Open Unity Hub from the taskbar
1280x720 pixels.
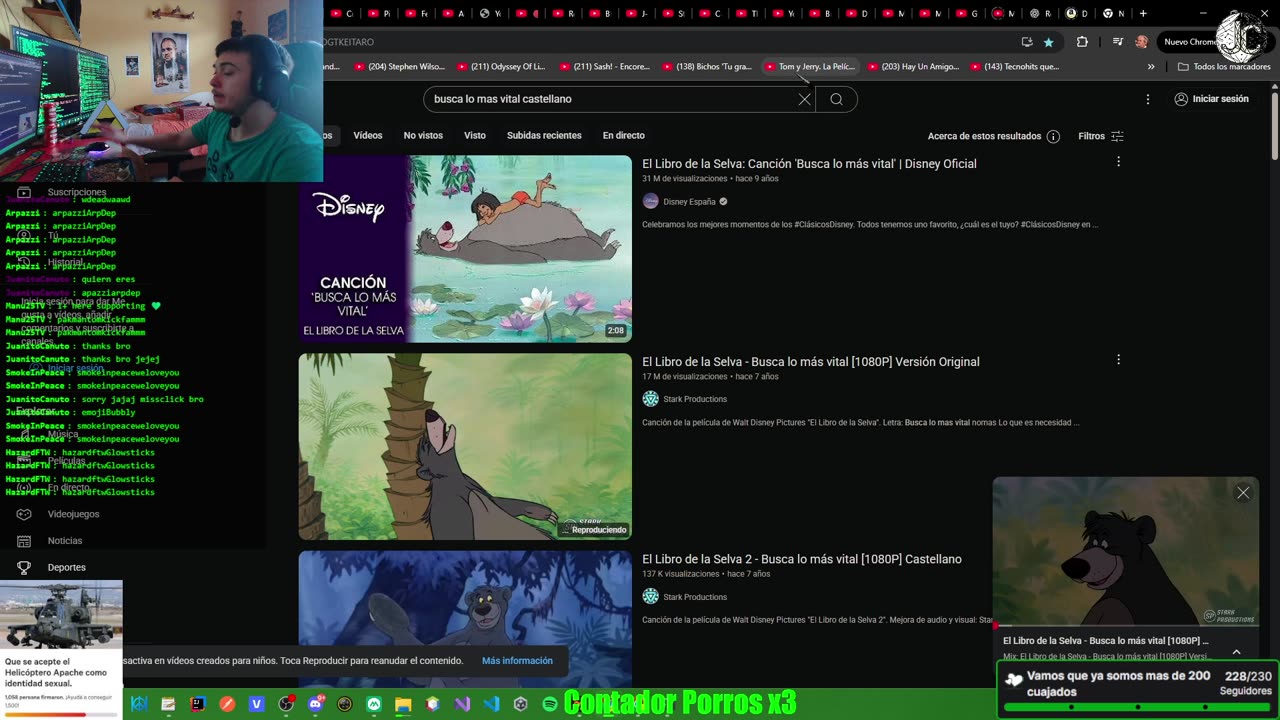520,704
